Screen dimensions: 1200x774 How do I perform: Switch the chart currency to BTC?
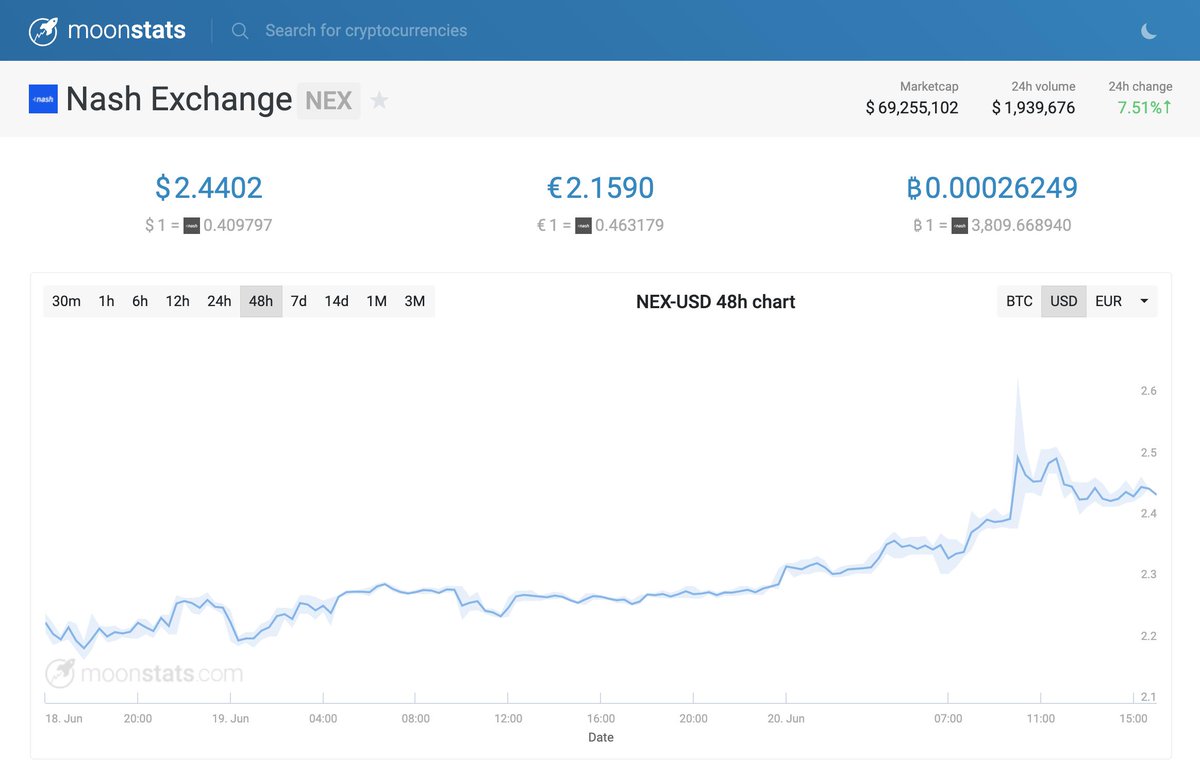coord(1018,301)
